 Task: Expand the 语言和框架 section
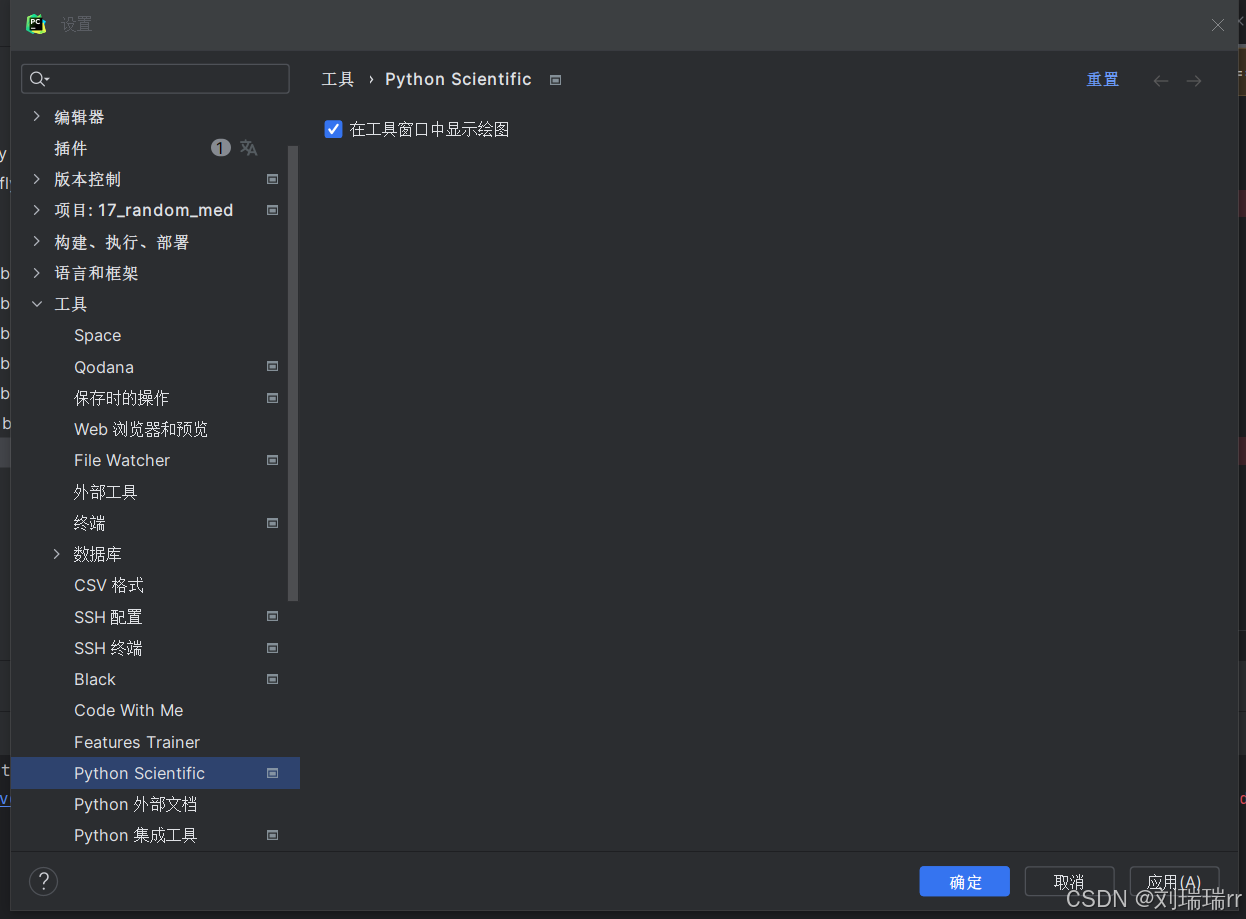point(37,273)
